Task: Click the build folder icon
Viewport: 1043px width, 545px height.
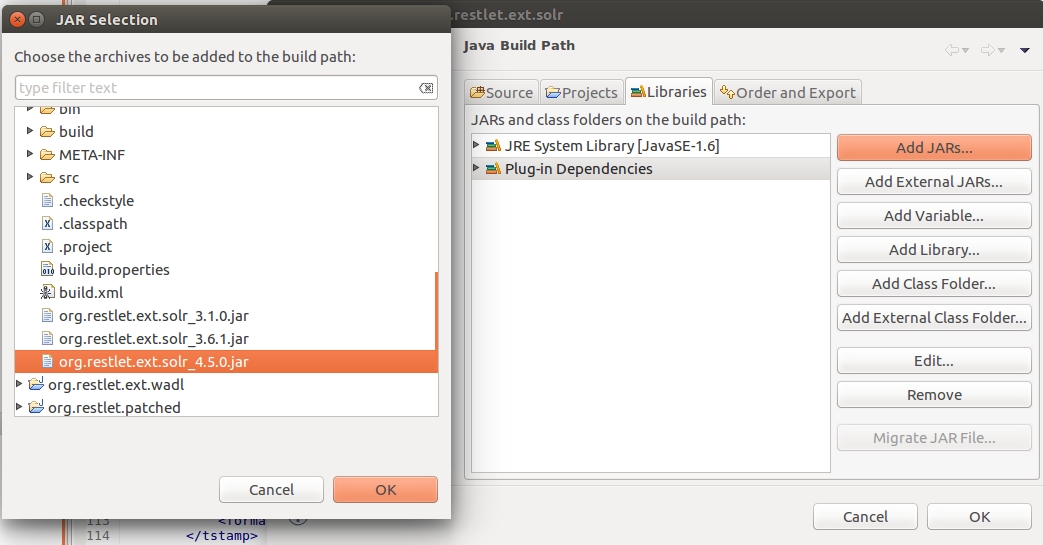Action: pos(47,132)
